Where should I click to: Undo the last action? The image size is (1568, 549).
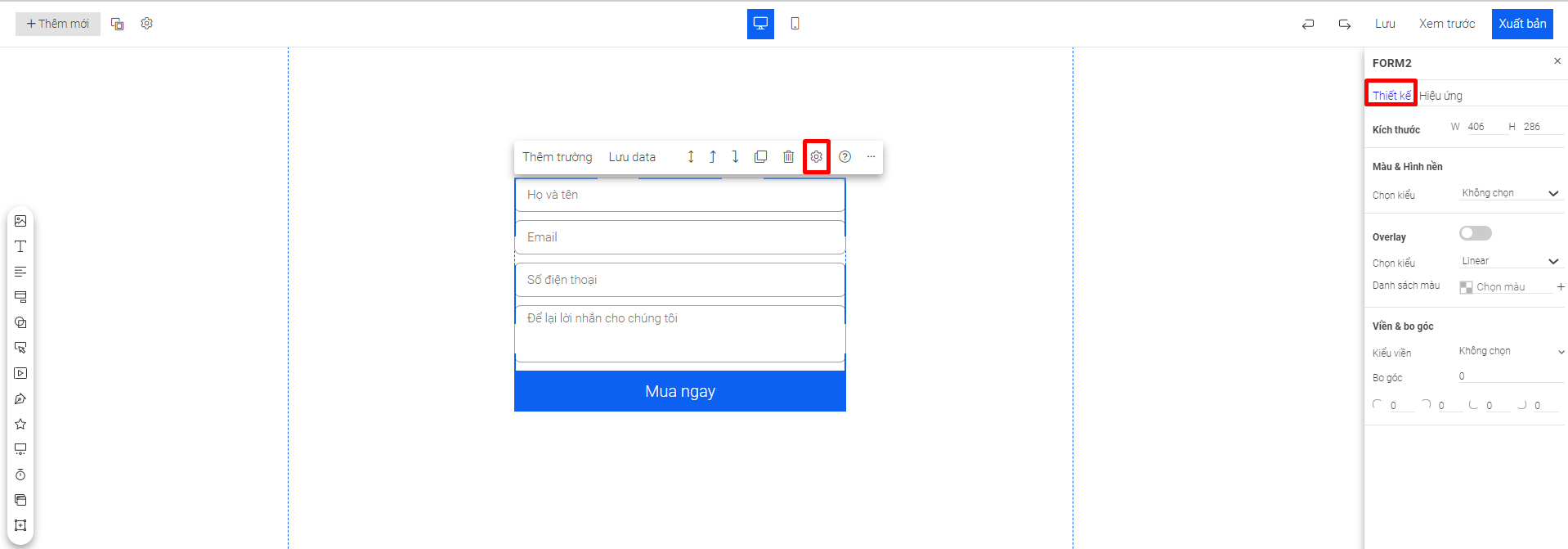point(1308,24)
